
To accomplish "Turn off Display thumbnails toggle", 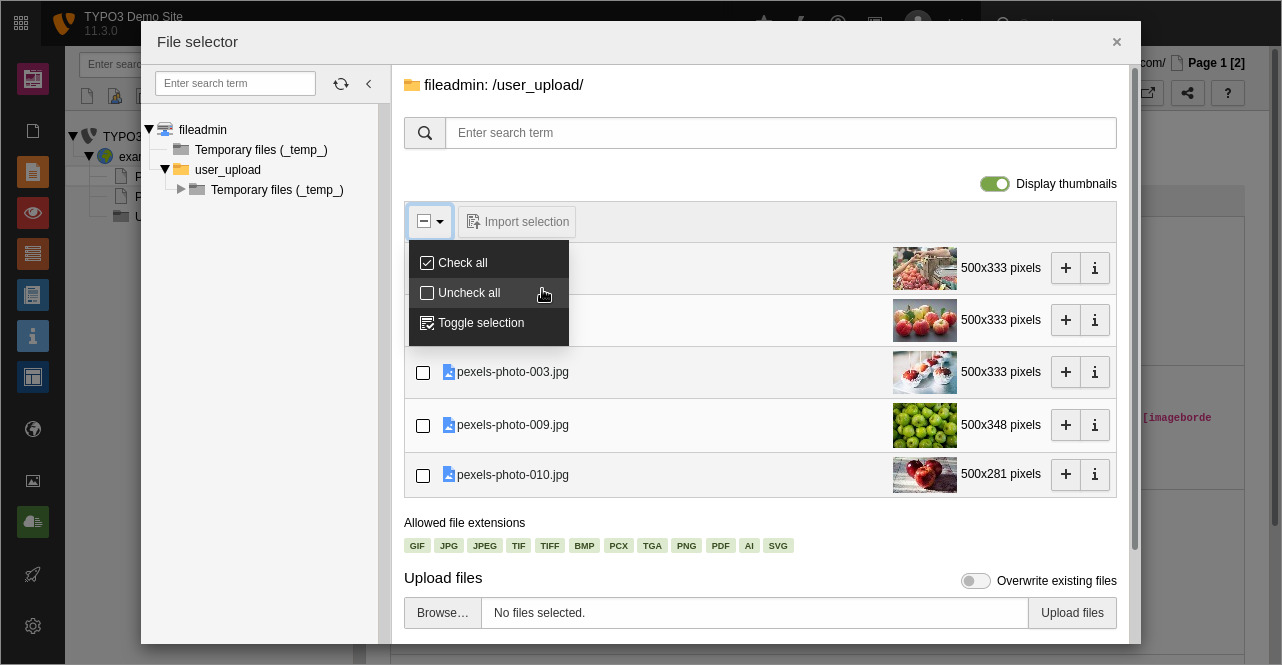I will pyautogui.click(x=994, y=184).
